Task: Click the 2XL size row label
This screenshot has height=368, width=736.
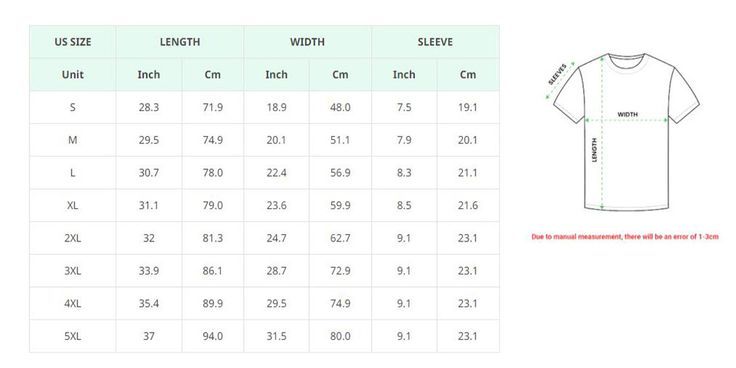Action: pyautogui.click(x=73, y=238)
